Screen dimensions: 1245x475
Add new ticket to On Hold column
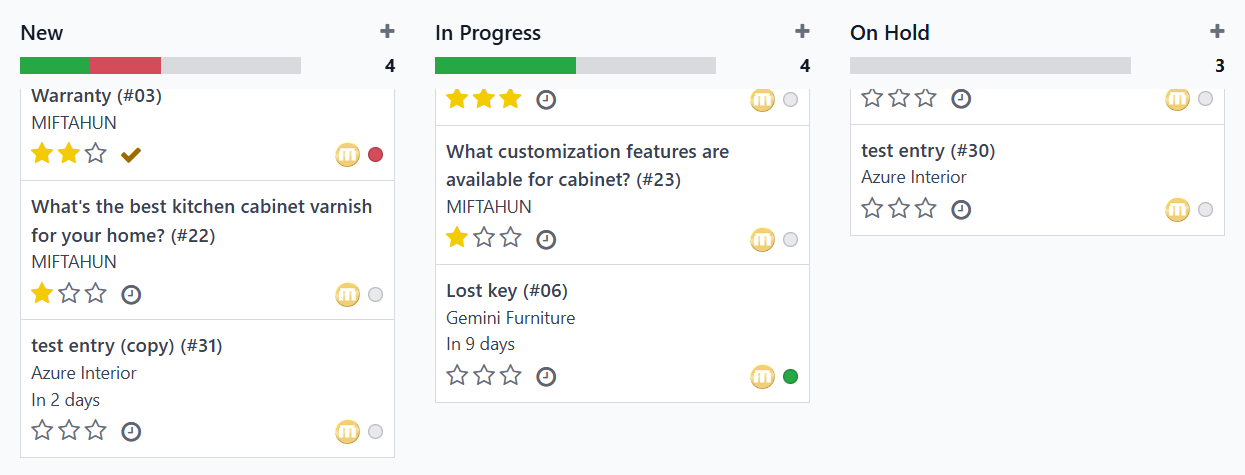[1217, 32]
